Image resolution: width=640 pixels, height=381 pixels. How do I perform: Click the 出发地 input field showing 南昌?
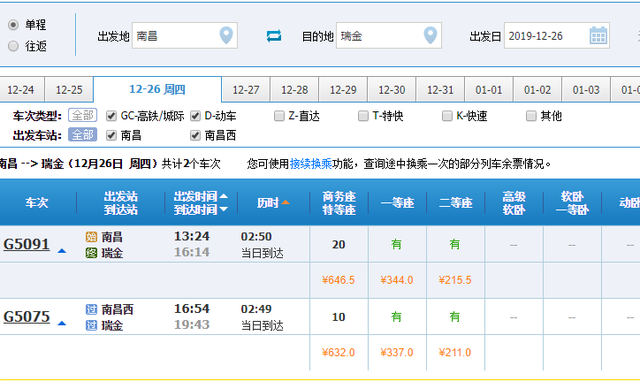coord(184,36)
